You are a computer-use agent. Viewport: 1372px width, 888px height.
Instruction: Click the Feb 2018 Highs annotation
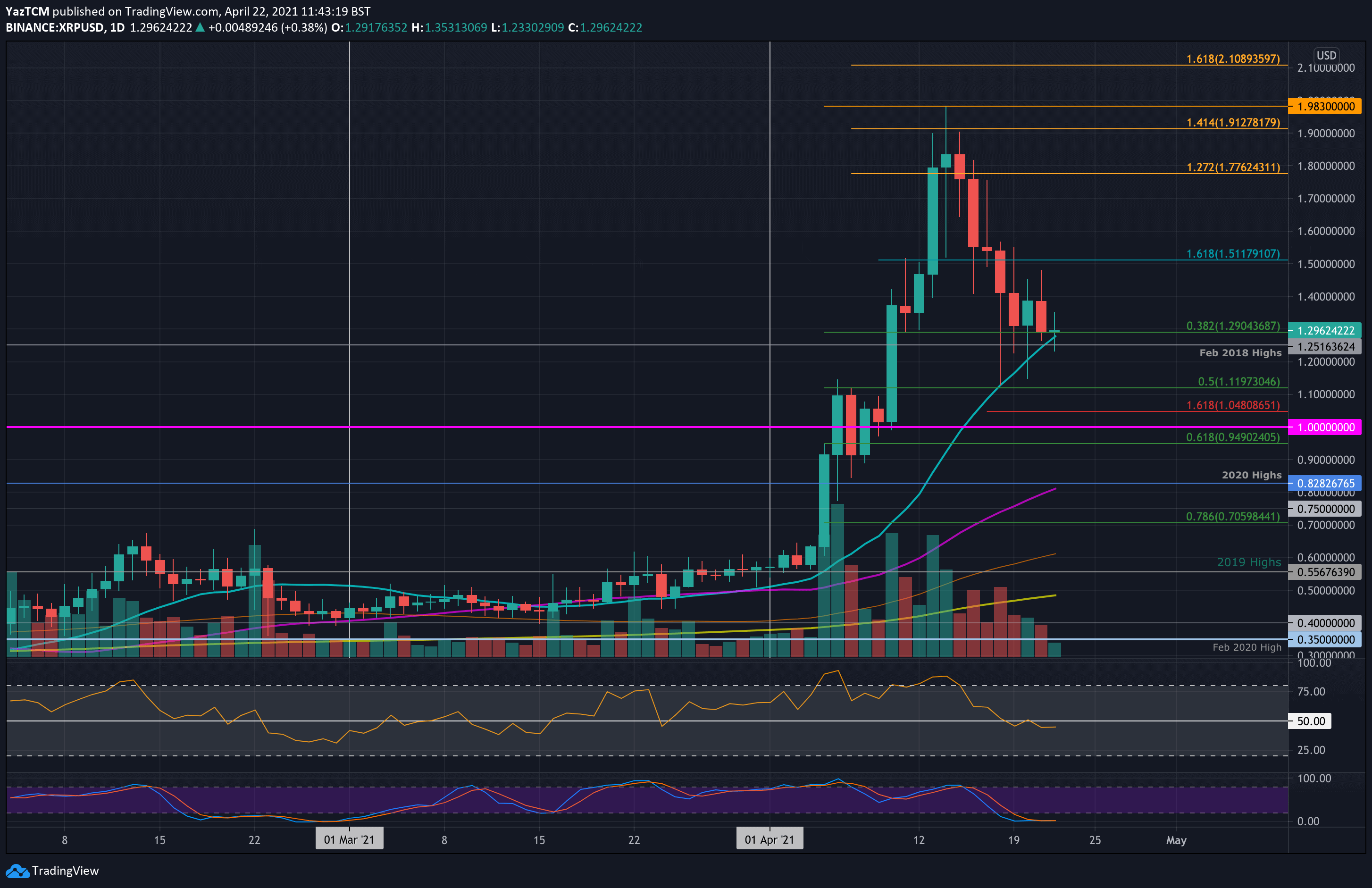tap(1240, 353)
